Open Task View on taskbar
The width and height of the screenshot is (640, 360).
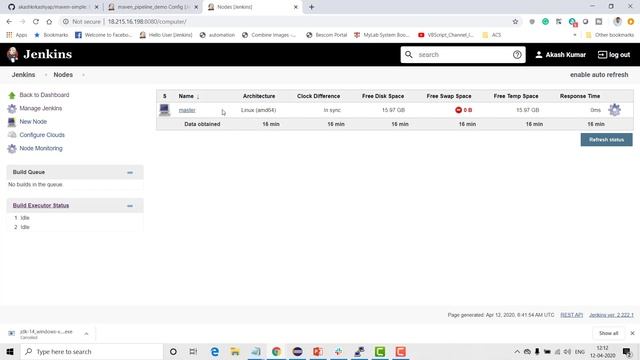(x=193, y=351)
